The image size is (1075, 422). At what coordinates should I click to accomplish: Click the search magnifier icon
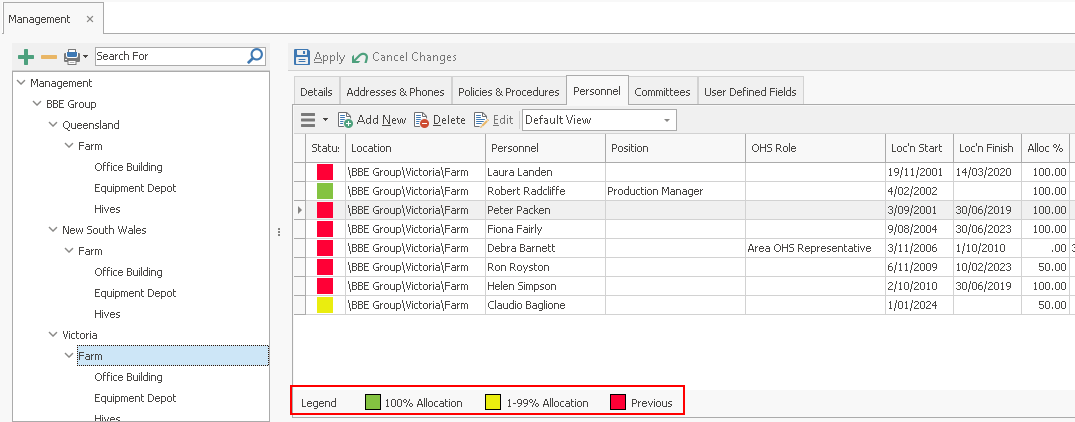[x=254, y=56]
